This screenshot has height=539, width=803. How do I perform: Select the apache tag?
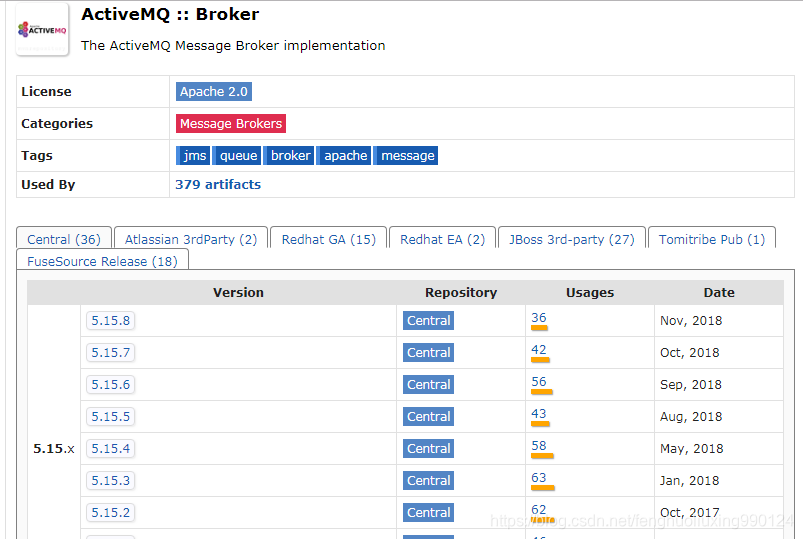(x=344, y=156)
